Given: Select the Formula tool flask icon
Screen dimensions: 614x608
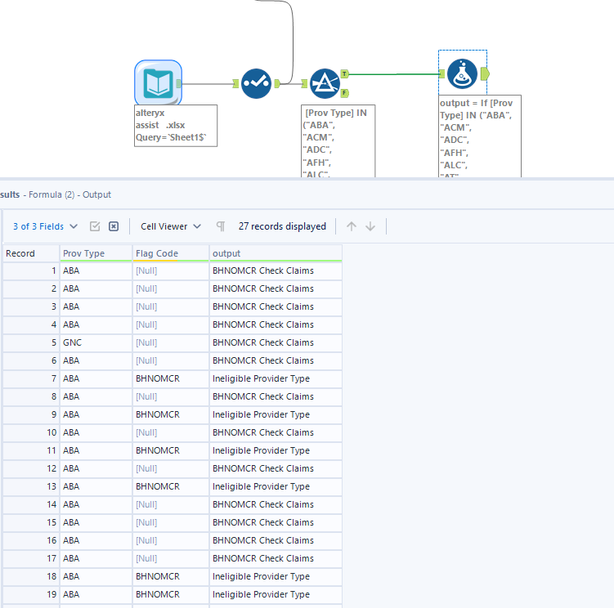Looking at the screenshot, I should click(x=462, y=74).
